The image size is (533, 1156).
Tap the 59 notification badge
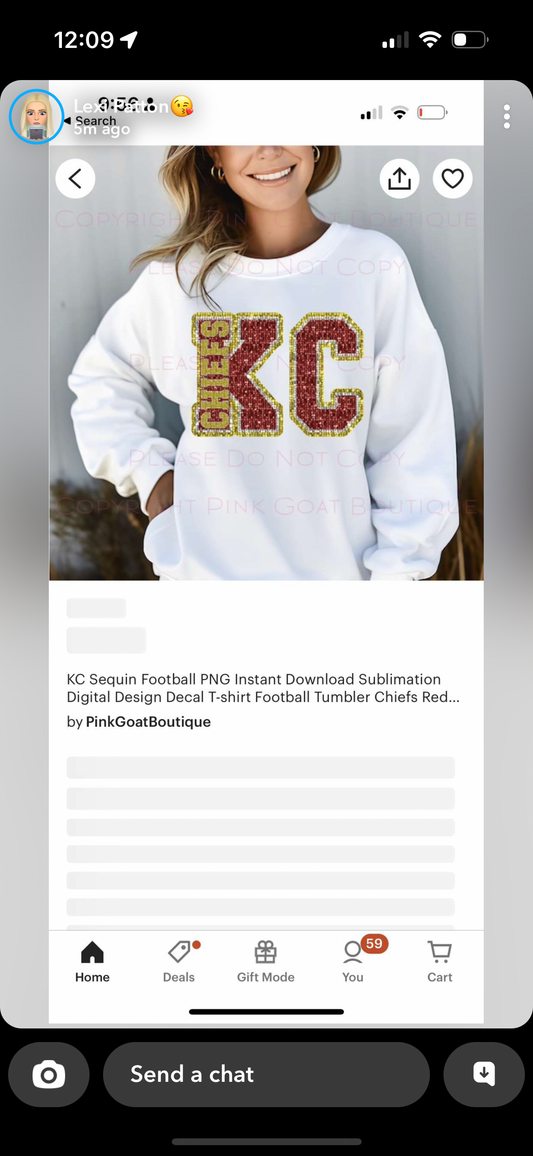tap(374, 944)
